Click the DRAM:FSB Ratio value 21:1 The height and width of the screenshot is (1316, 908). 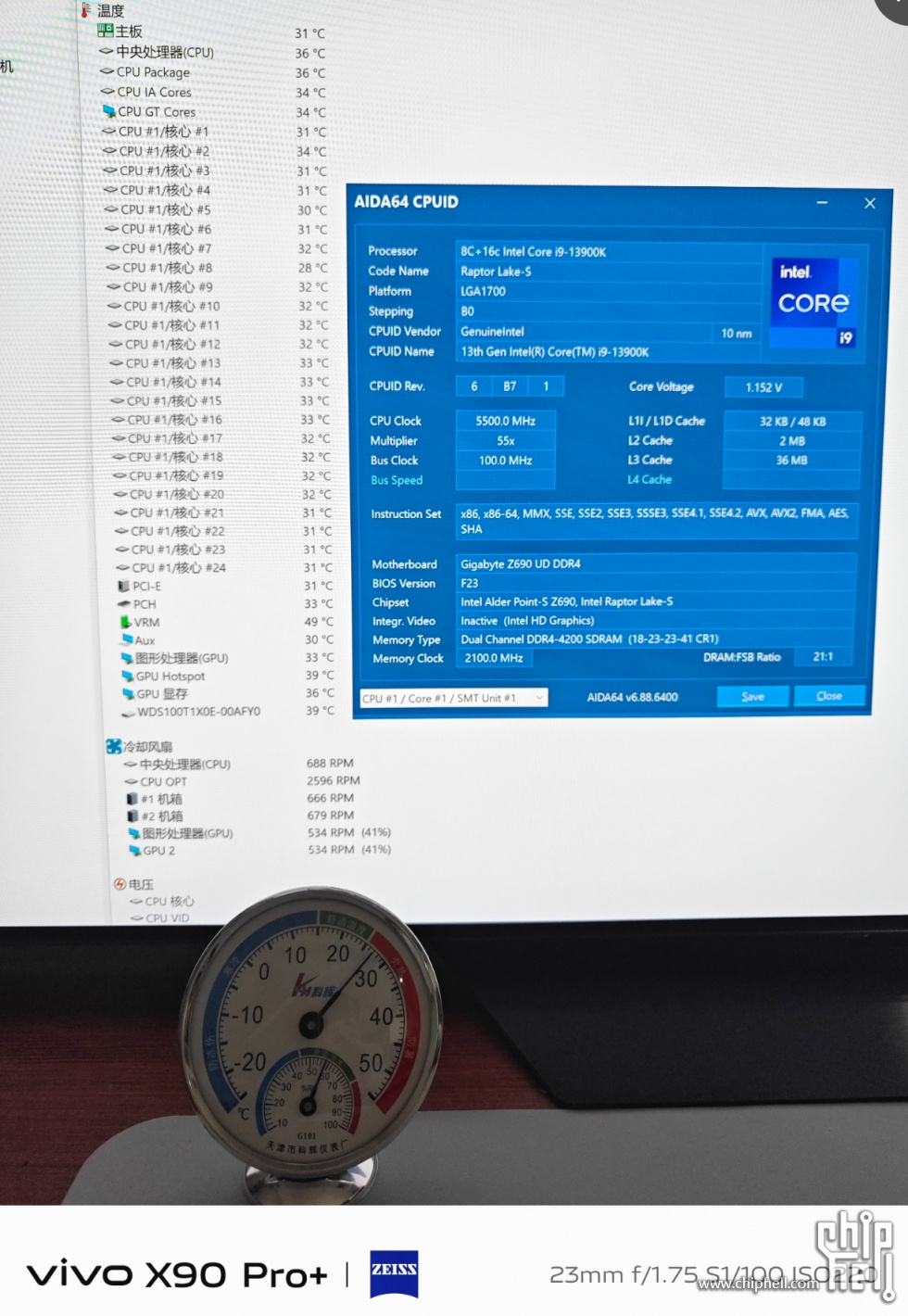click(x=823, y=656)
